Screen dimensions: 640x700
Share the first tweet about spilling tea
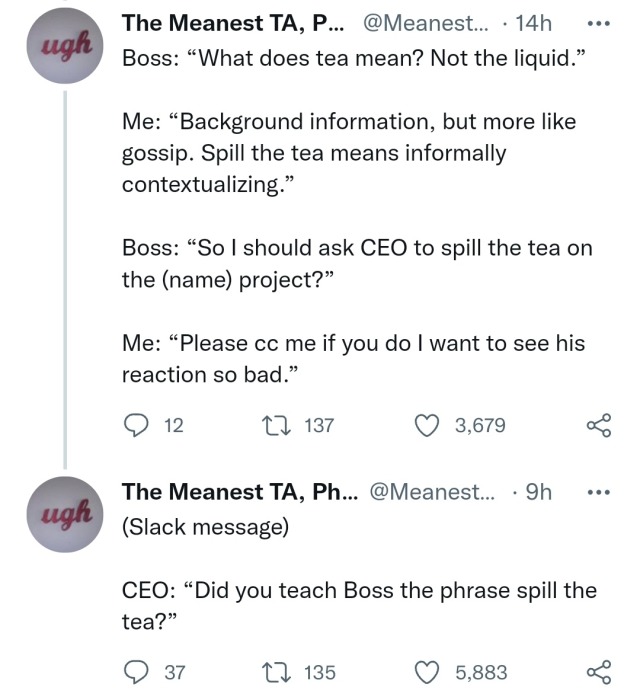click(598, 425)
